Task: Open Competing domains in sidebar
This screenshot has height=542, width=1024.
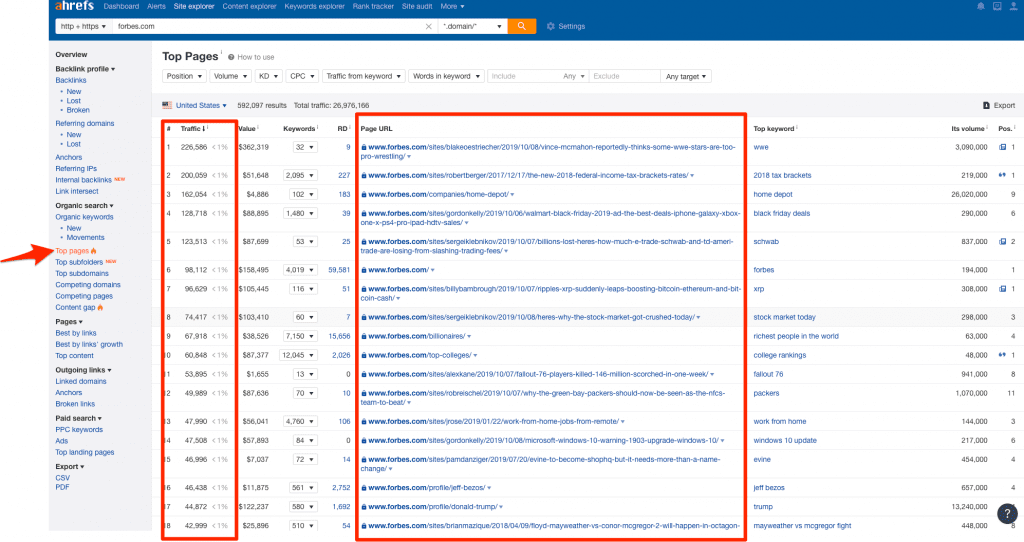Action: [88, 285]
